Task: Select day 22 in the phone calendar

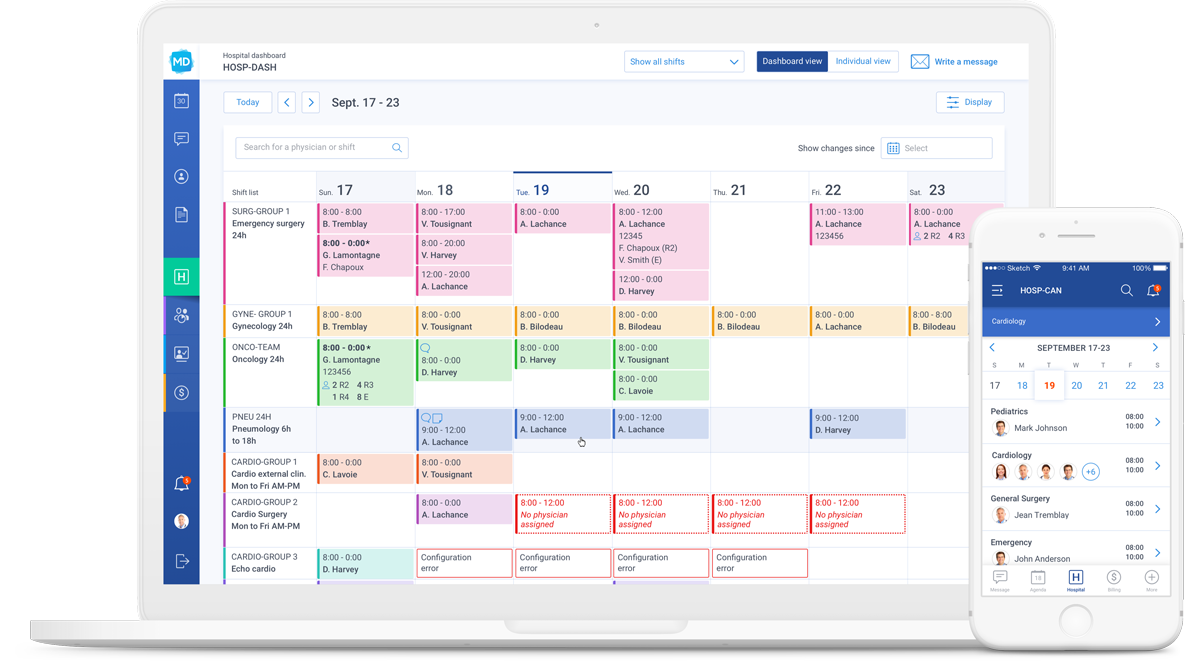Action: point(1131,385)
